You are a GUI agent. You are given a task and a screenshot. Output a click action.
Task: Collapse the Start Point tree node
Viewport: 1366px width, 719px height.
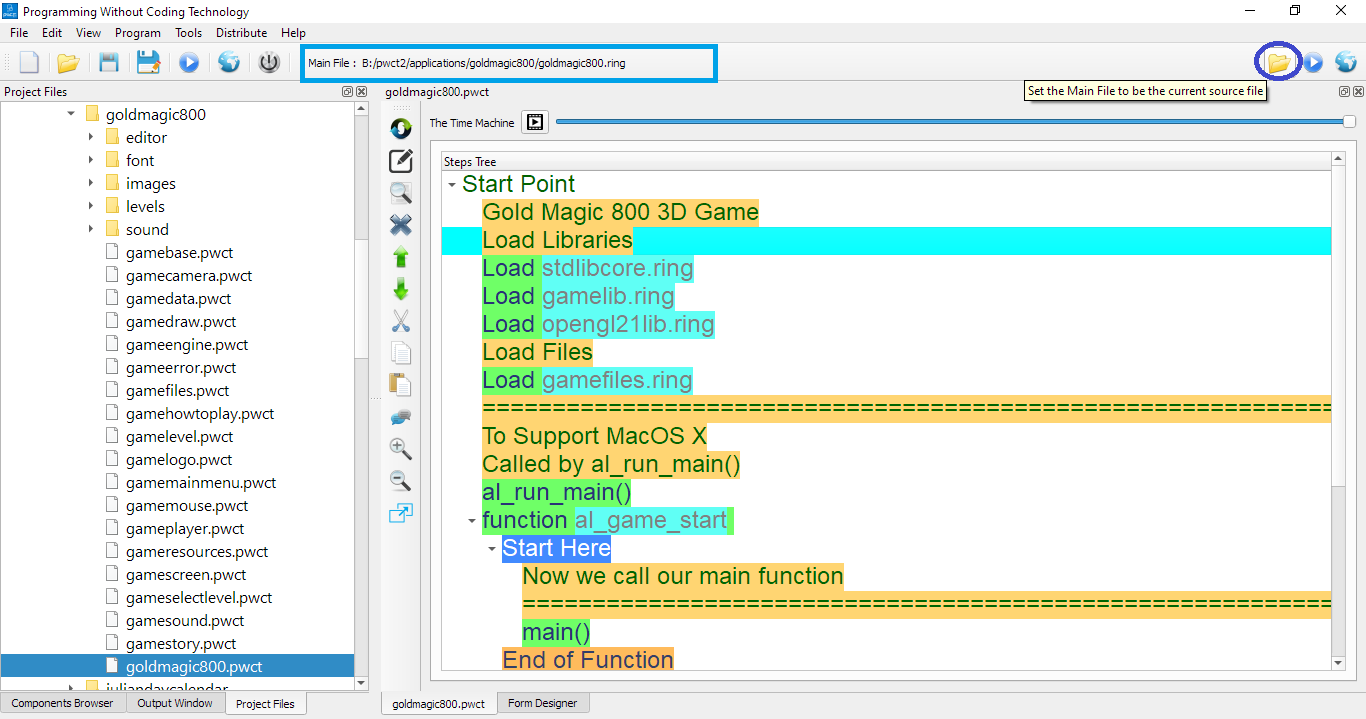coord(452,185)
